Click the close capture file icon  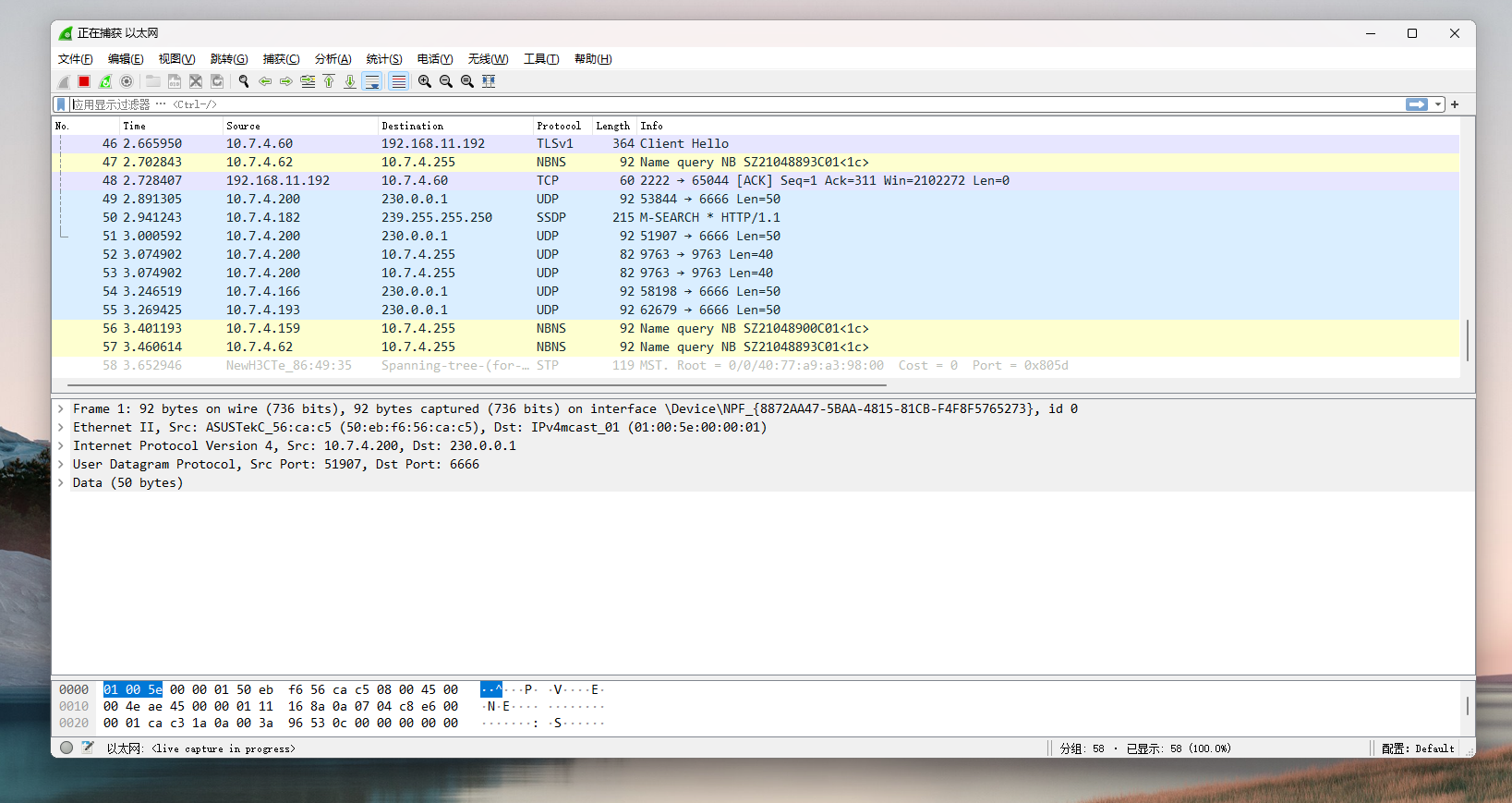coord(196,81)
